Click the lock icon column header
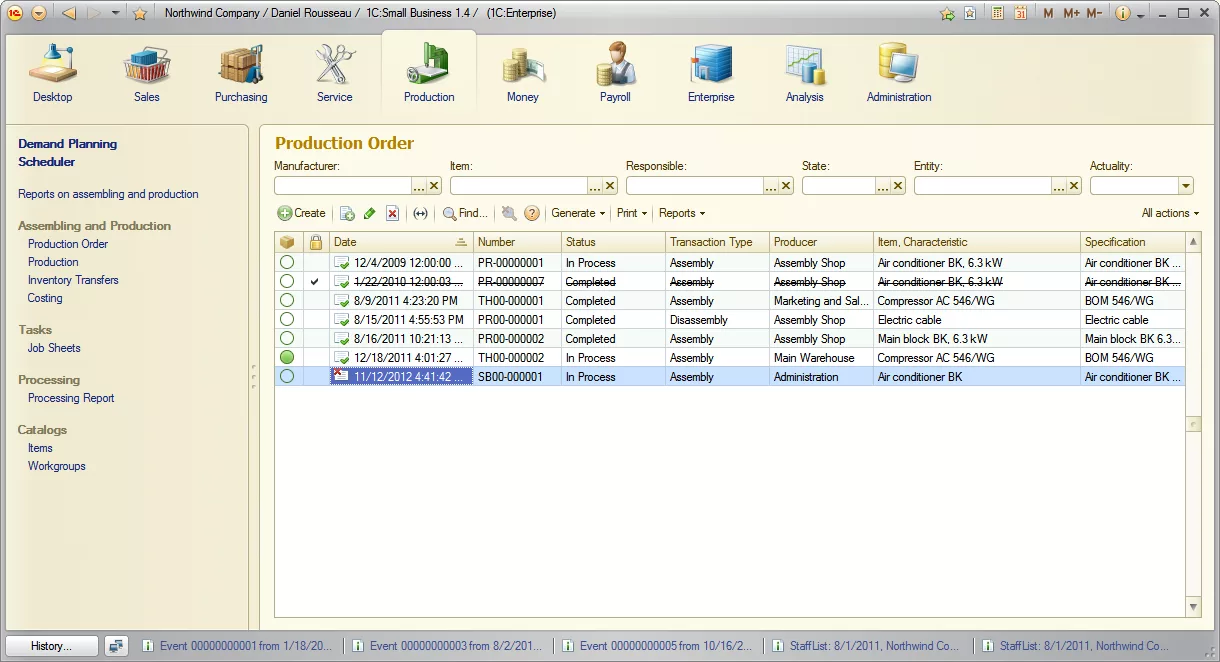The image size is (1220, 662). pyautogui.click(x=316, y=242)
